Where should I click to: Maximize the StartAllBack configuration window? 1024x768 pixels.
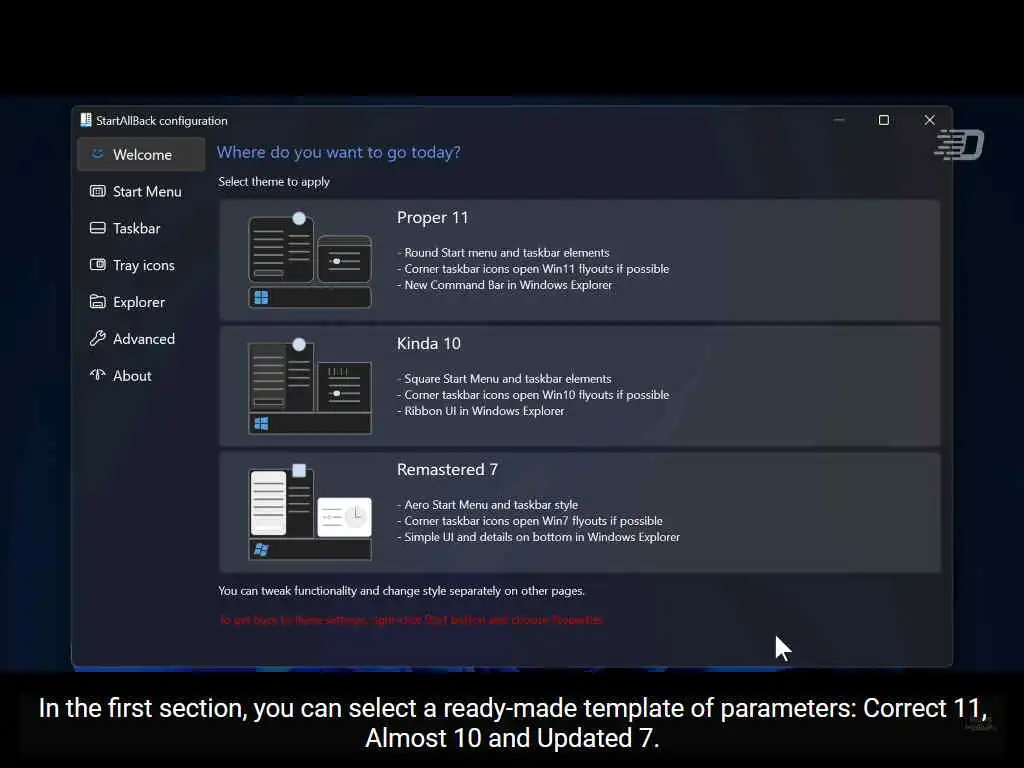pyautogui.click(x=884, y=120)
